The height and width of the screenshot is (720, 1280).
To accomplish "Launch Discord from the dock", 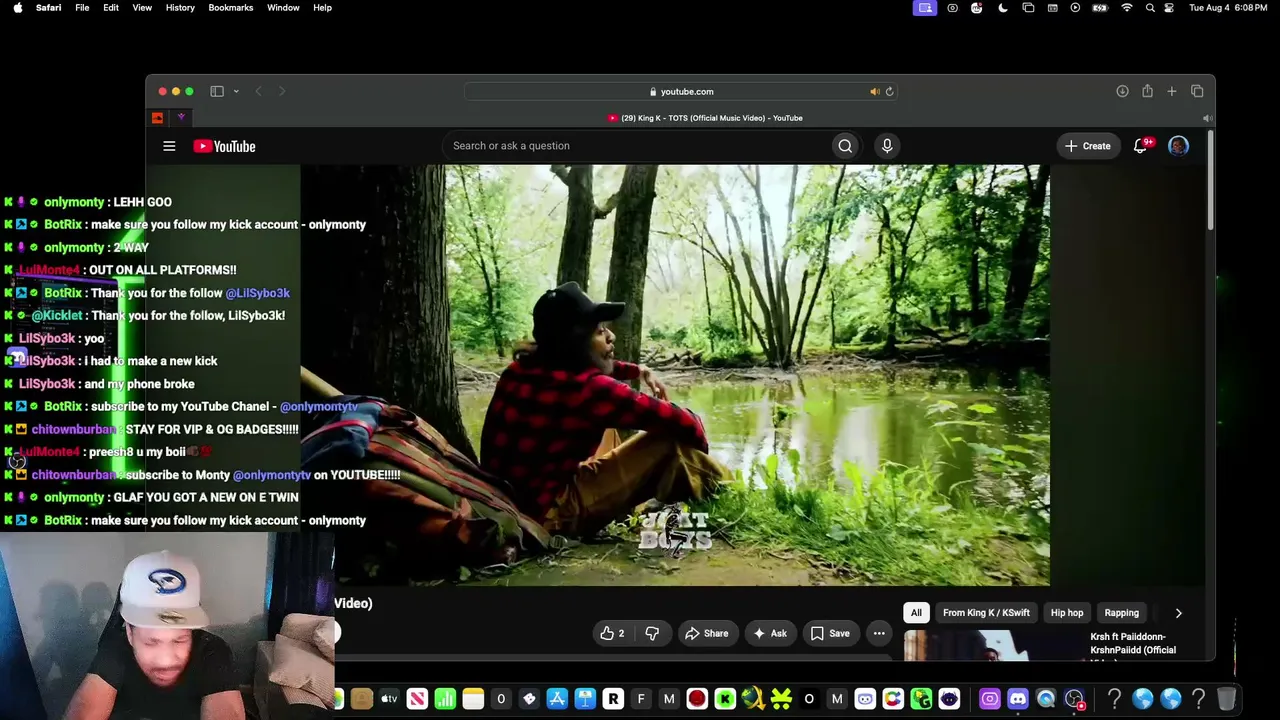I will coord(1018,699).
